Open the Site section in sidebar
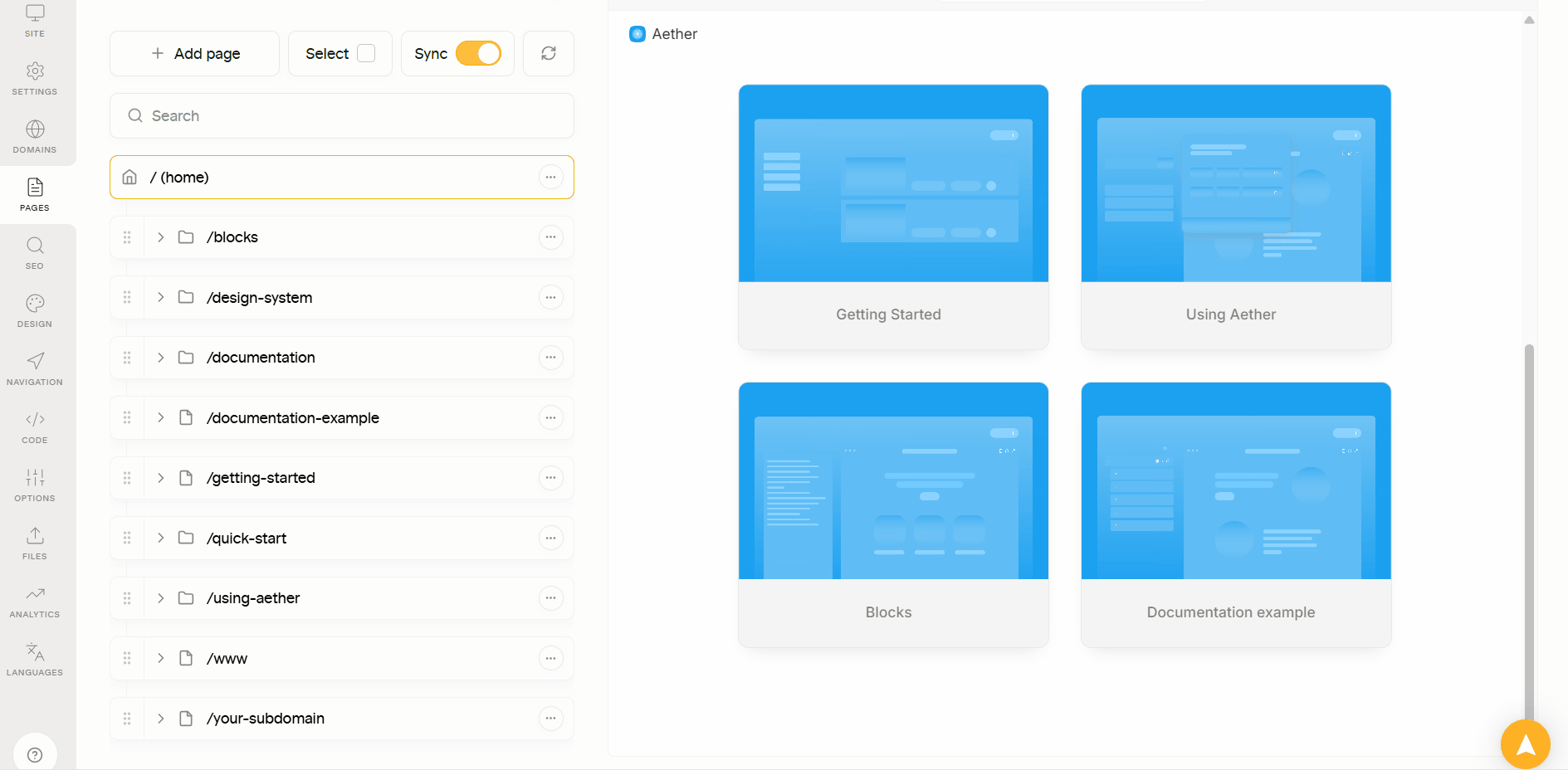 (x=35, y=21)
